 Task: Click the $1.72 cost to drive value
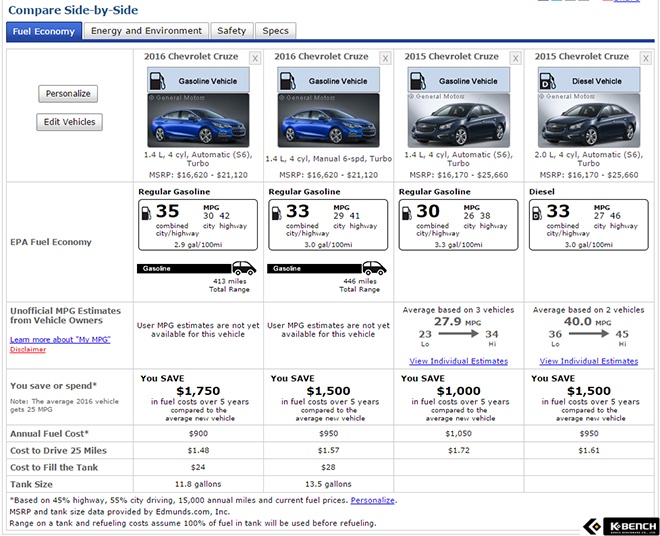pos(458,451)
